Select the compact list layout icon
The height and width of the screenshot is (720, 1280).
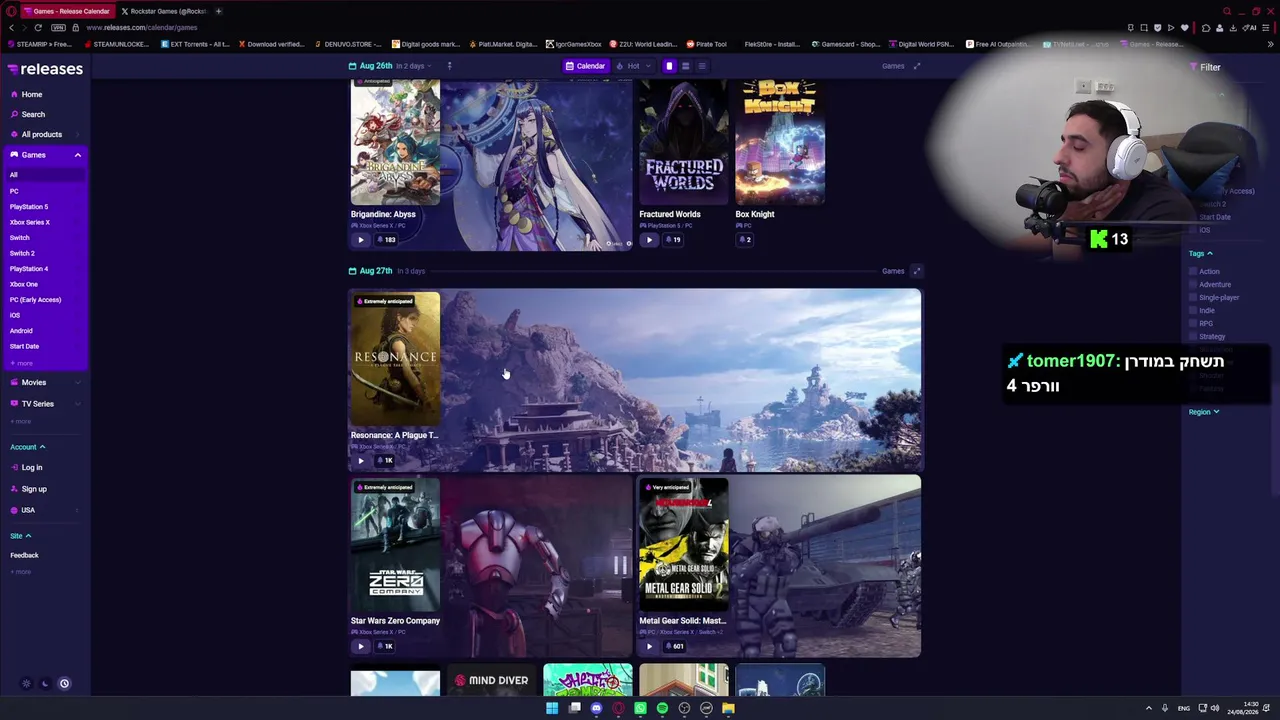click(x=701, y=66)
